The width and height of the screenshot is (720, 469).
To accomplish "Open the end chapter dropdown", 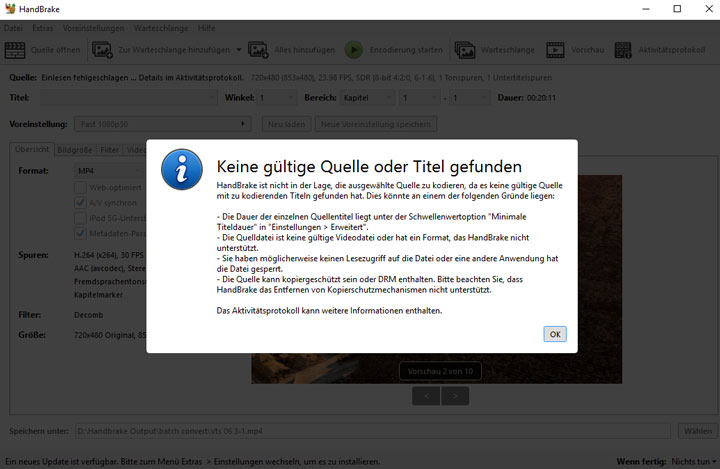I will 470,97.
